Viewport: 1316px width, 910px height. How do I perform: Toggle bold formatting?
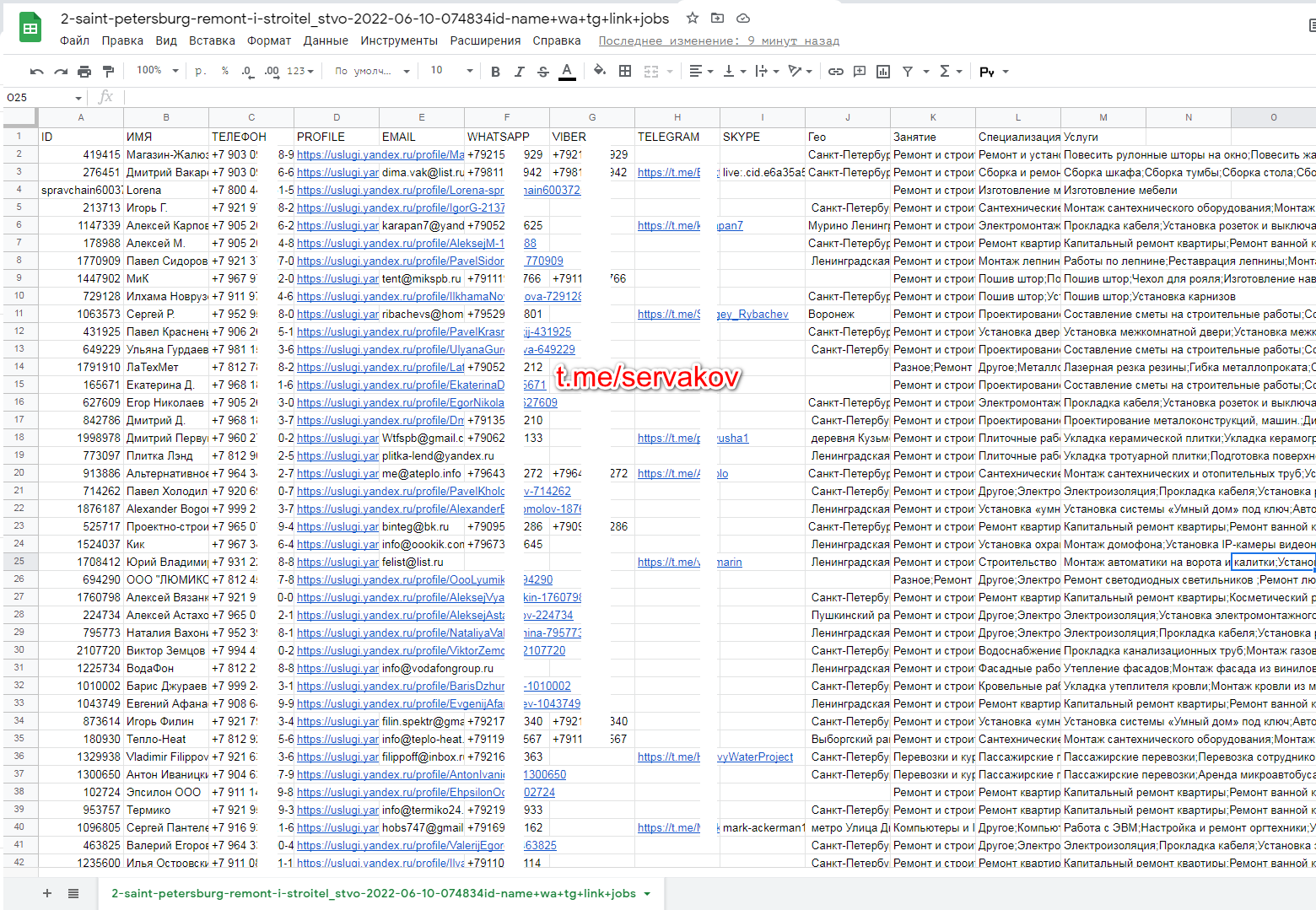(x=495, y=72)
